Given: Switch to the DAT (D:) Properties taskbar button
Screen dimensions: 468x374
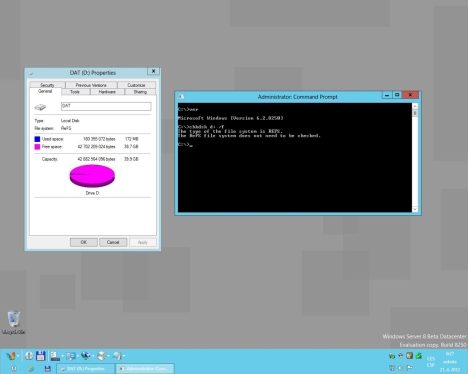Looking at the screenshot, I should click(86, 369).
